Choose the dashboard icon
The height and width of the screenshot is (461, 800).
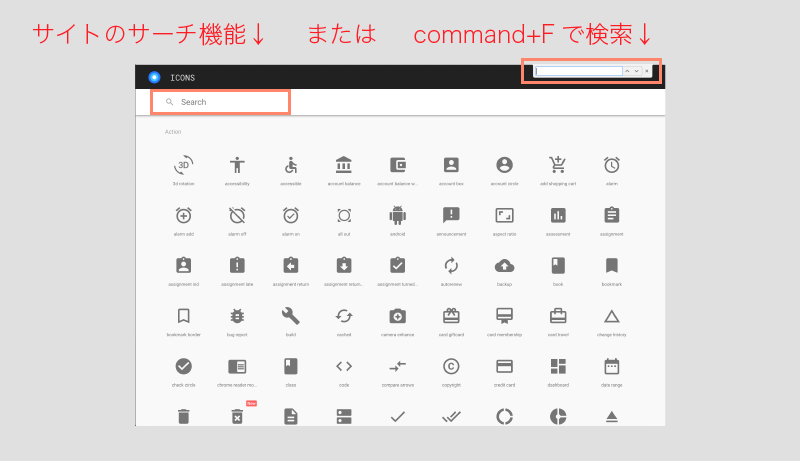coord(558,365)
